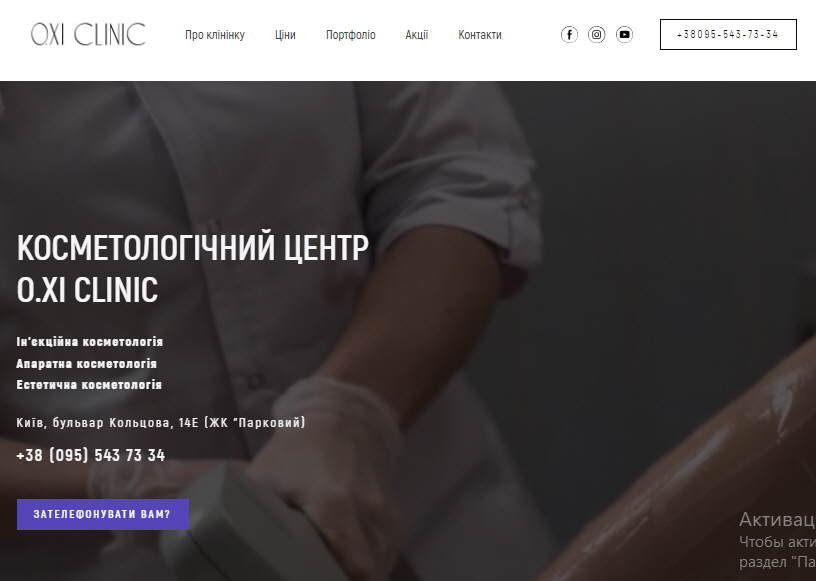Navigate to Контакти

(480, 35)
